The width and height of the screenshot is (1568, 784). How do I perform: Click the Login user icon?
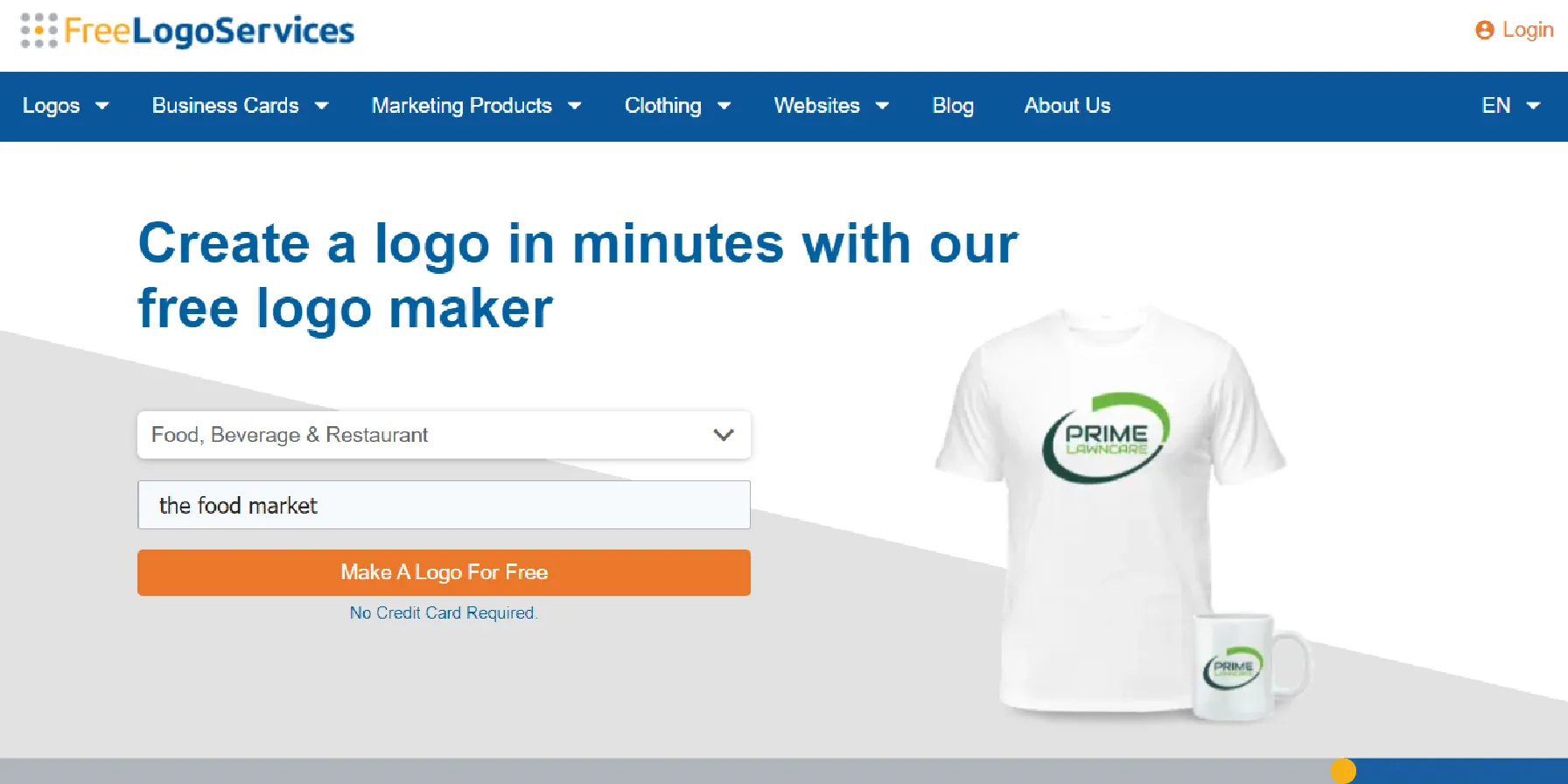pyautogui.click(x=1484, y=31)
